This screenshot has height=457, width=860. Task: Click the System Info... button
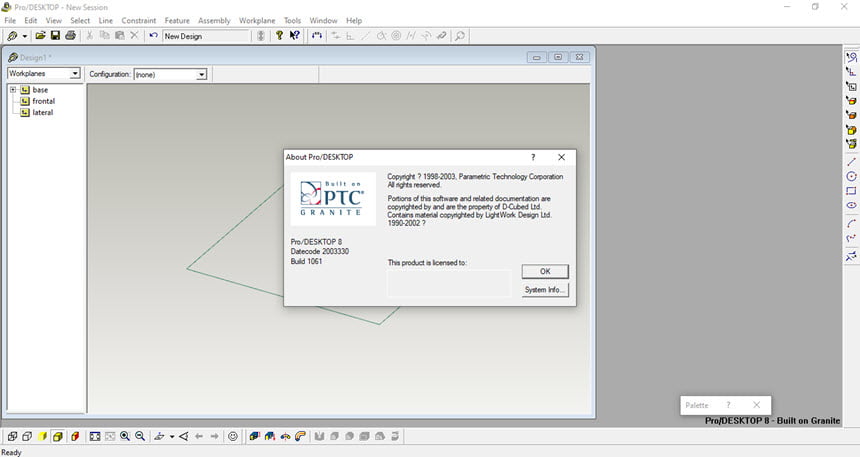pyautogui.click(x=545, y=290)
